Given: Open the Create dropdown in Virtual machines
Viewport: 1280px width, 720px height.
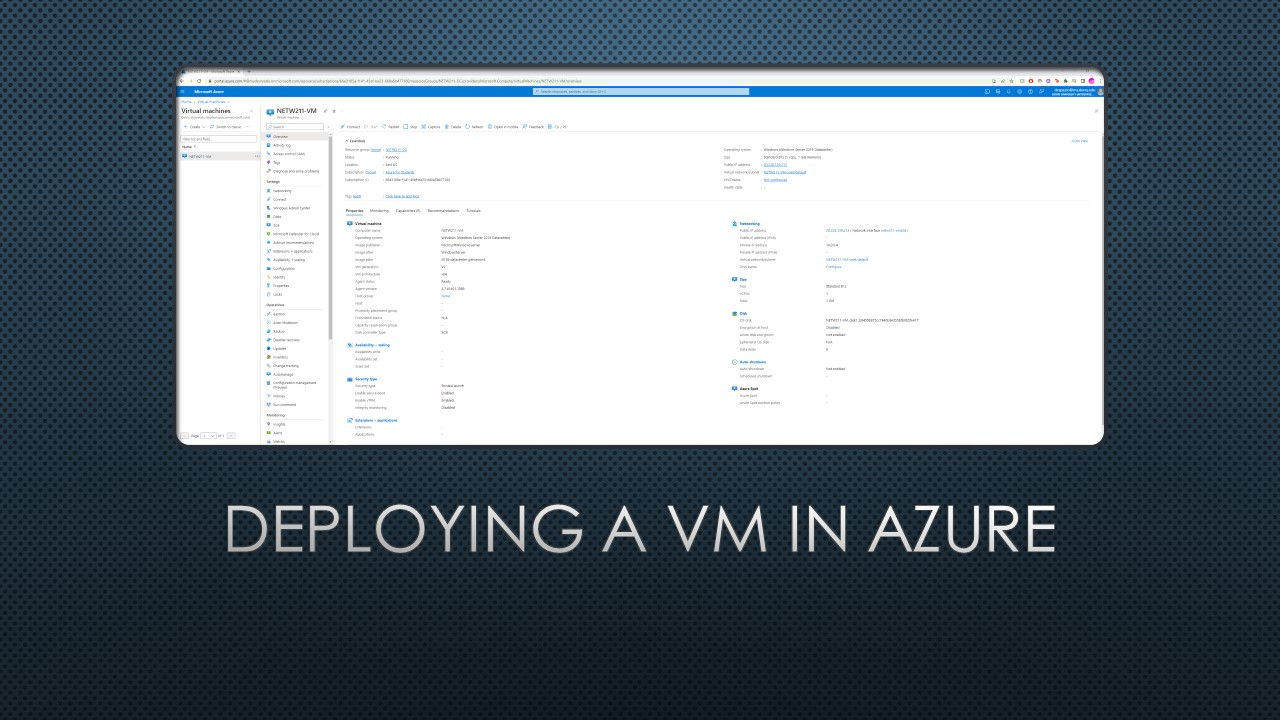Looking at the screenshot, I should [194, 127].
